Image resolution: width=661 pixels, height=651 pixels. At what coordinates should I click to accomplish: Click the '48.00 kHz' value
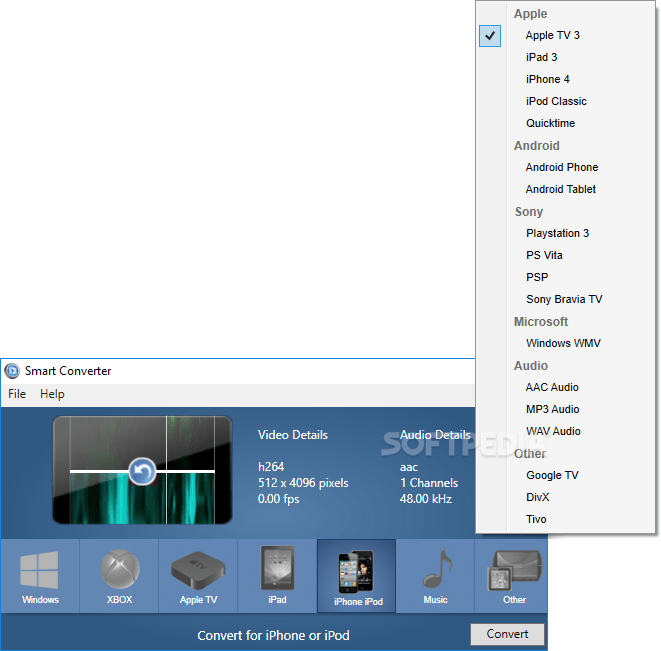[x=425, y=499]
